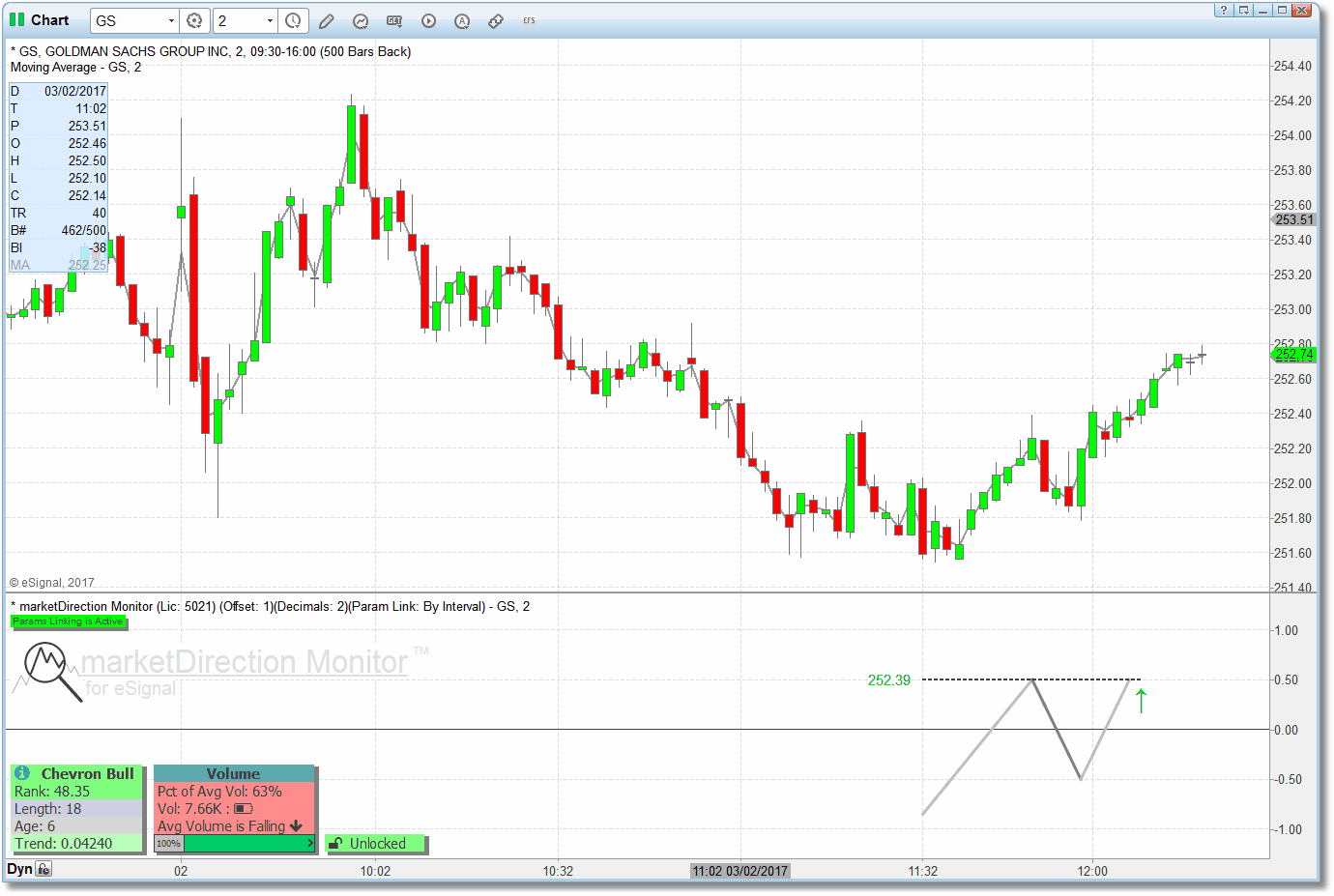Click the 11:32 time axis label

[922, 871]
